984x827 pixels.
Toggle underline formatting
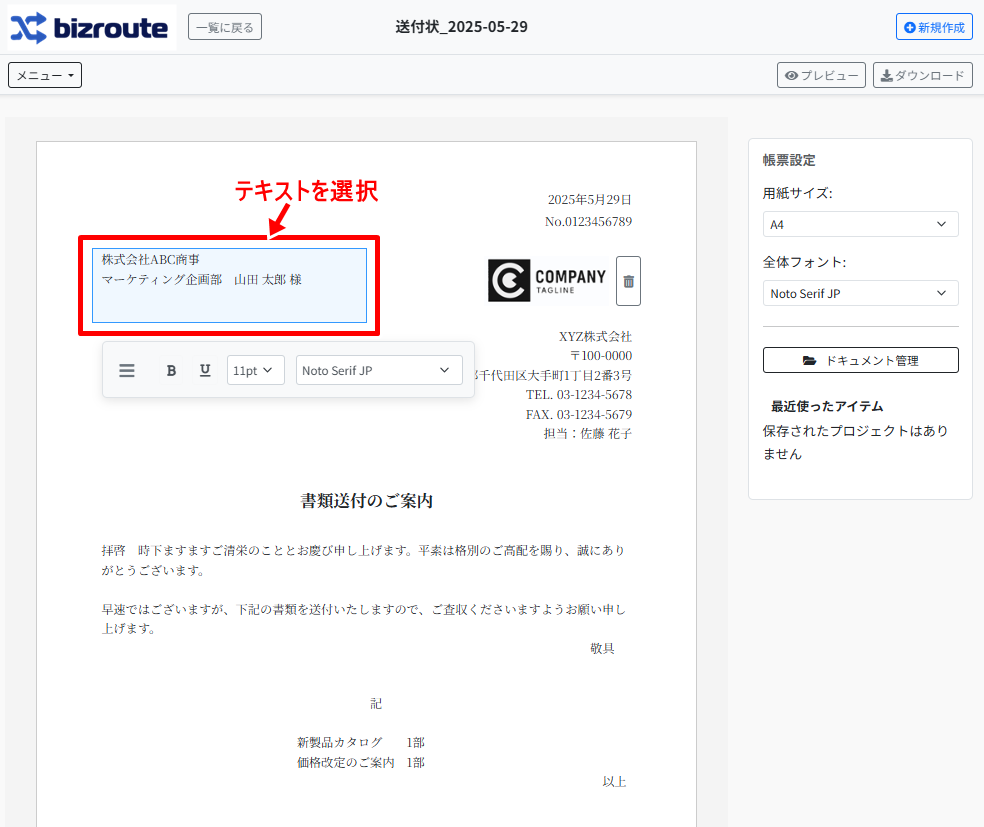coord(205,370)
